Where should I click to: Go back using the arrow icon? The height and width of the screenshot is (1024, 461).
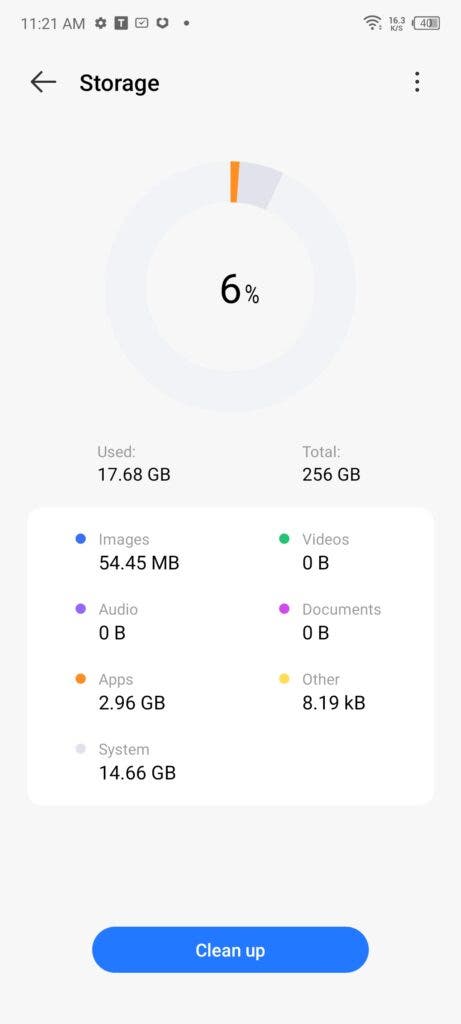(43, 82)
